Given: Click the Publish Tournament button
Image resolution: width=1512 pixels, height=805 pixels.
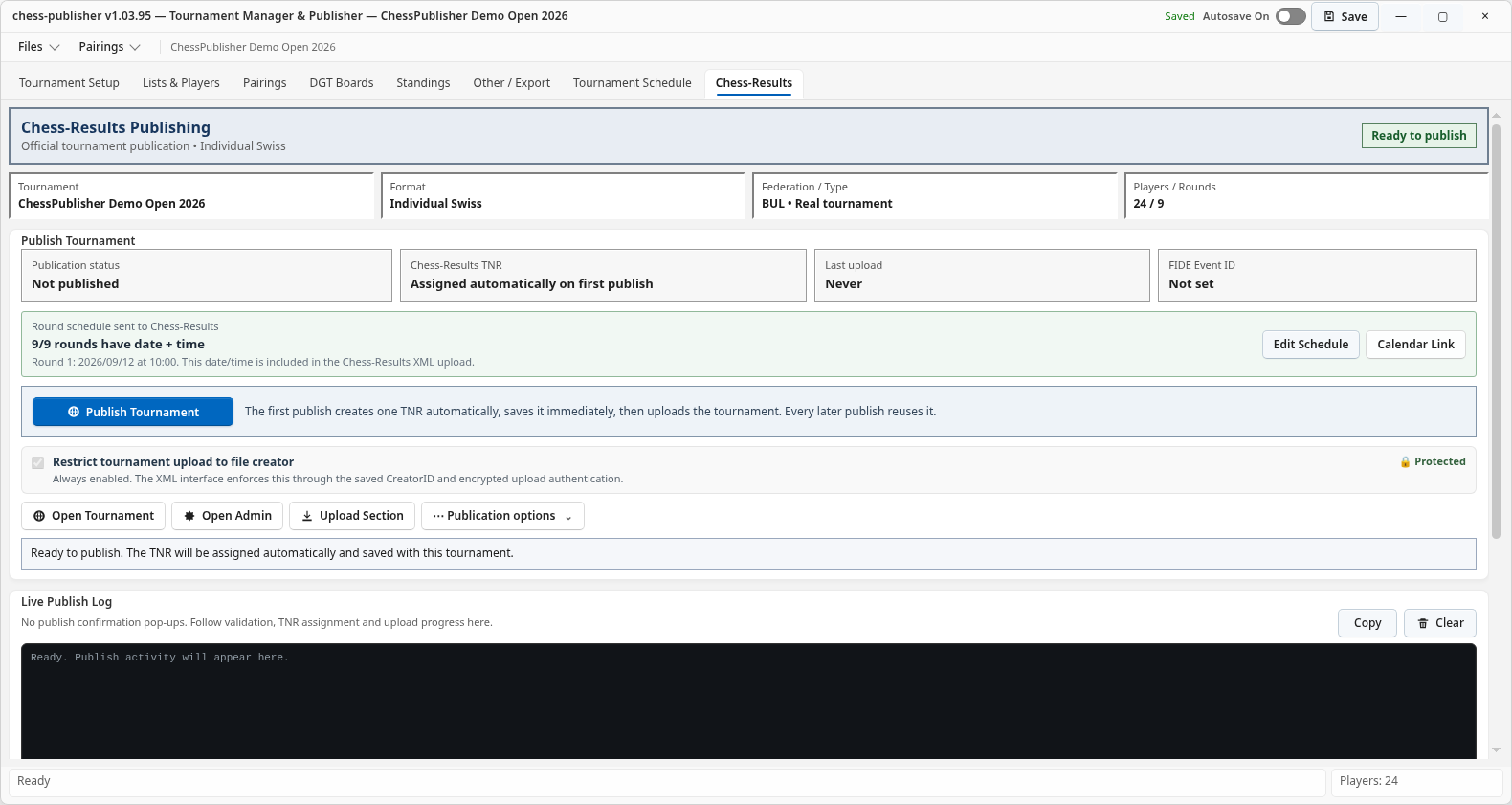Looking at the screenshot, I should pos(133,412).
